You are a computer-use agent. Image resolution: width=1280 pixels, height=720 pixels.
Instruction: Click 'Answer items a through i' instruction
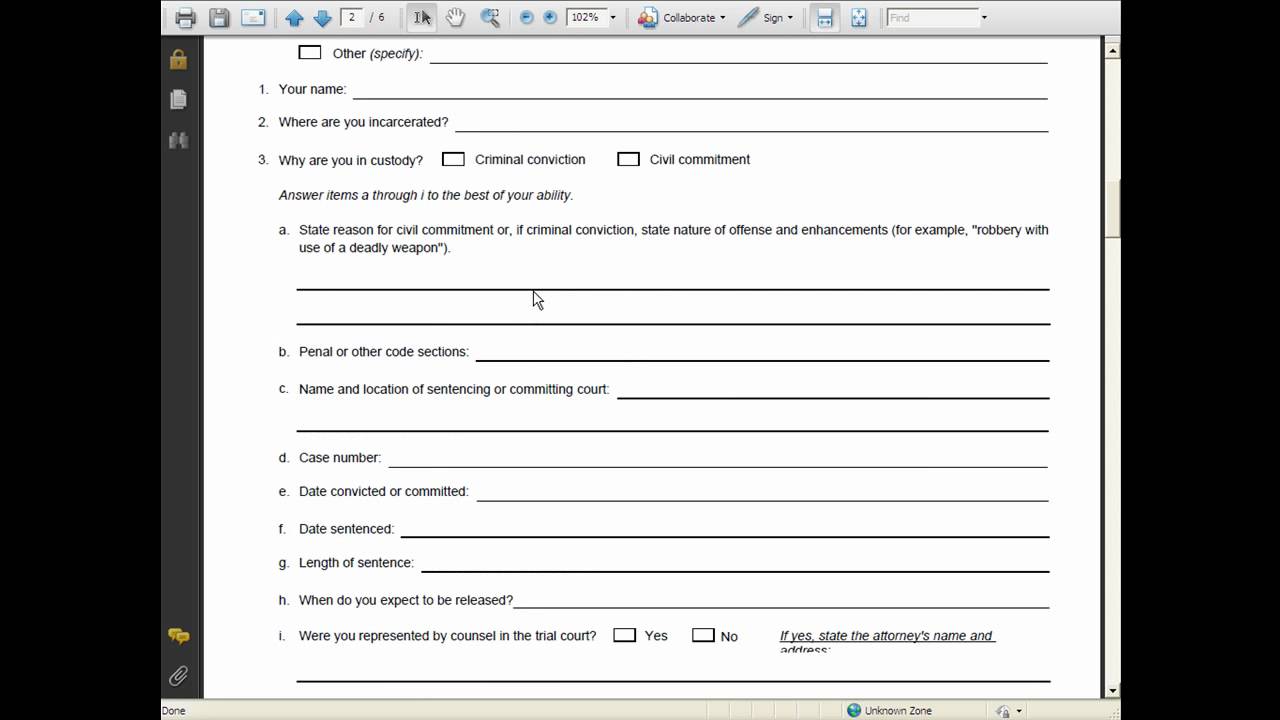426,195
